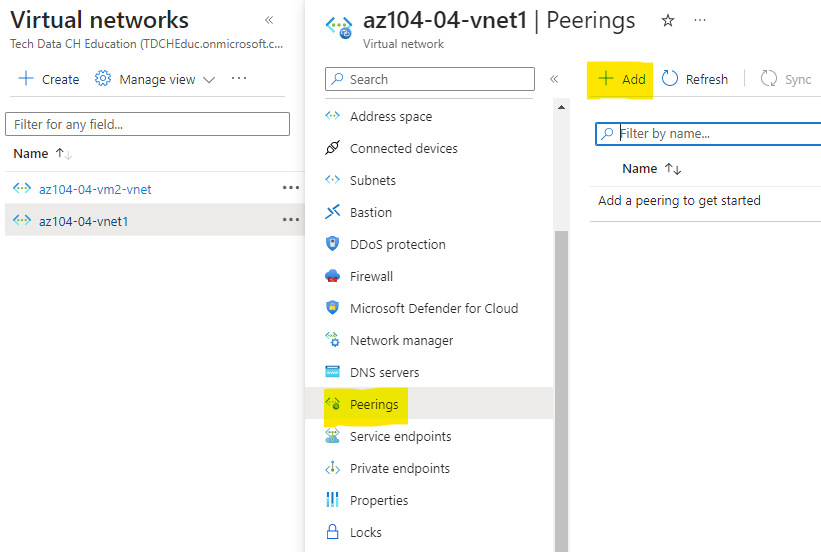Click the Address space icon
Viewport: 821px width, 552px height.
click(x=332, y=115)
